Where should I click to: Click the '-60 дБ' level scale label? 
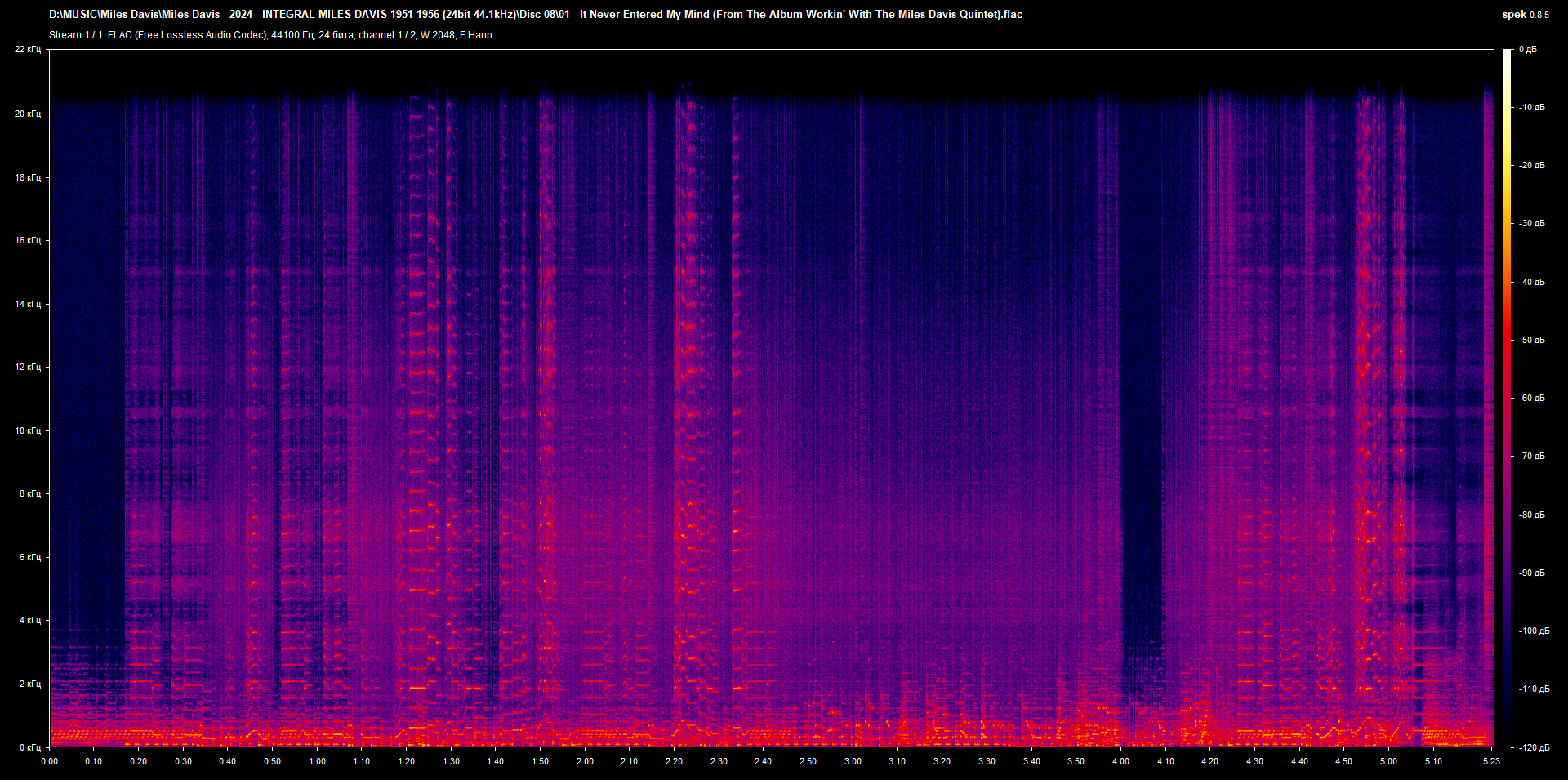click(x=1532, y=399)
